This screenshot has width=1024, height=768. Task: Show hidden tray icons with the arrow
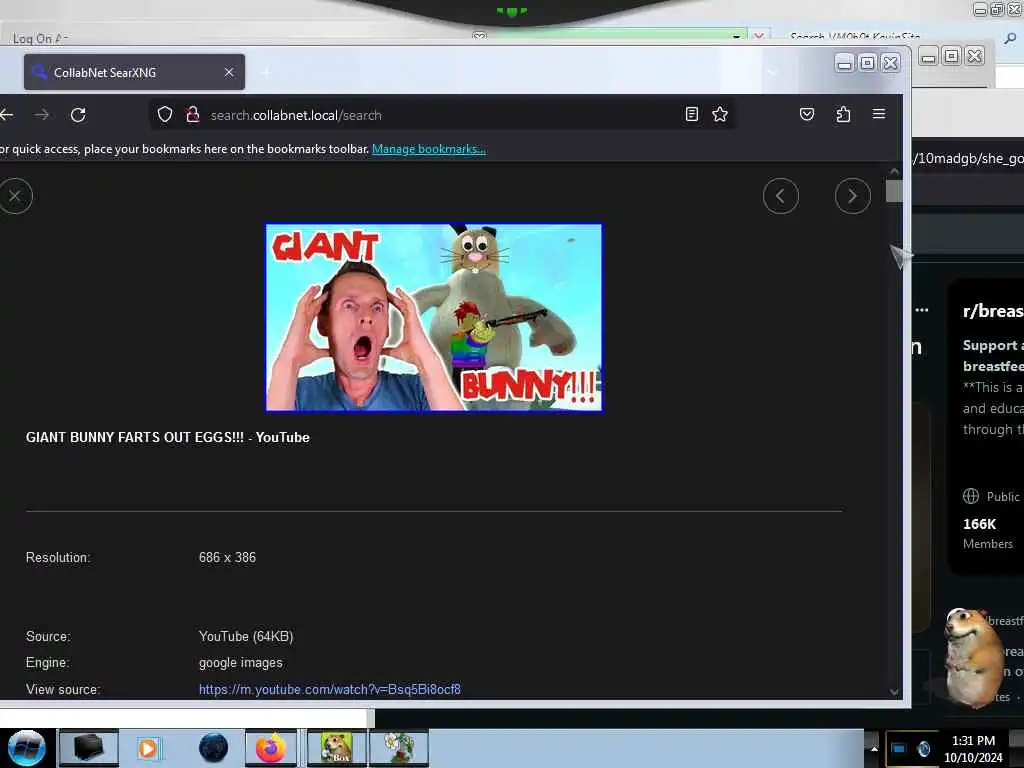(874, 749)
